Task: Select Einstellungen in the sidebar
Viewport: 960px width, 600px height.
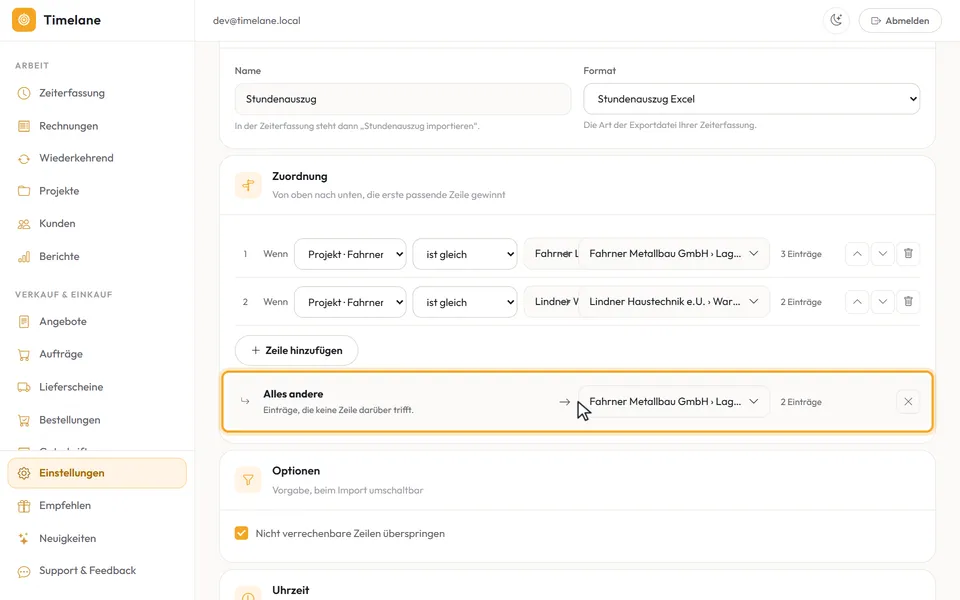Action: (97, 473)
